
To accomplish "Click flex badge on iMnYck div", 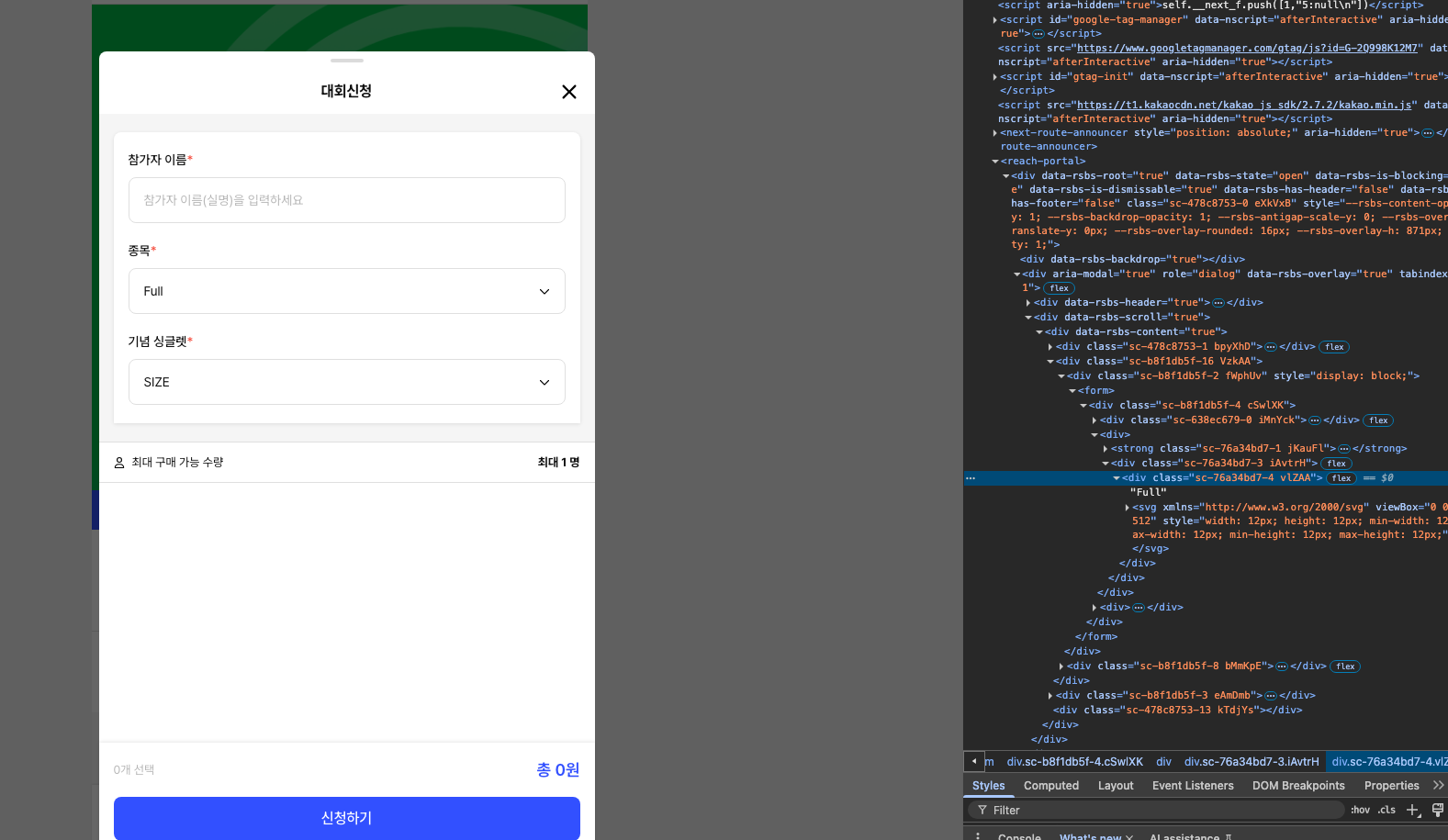I will point(1378,420).
